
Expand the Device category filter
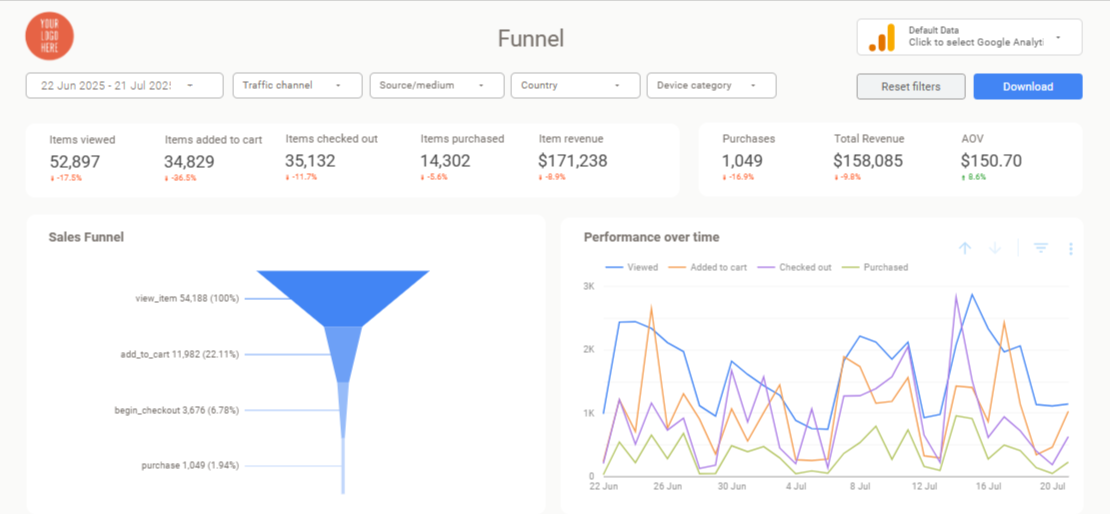711,85
